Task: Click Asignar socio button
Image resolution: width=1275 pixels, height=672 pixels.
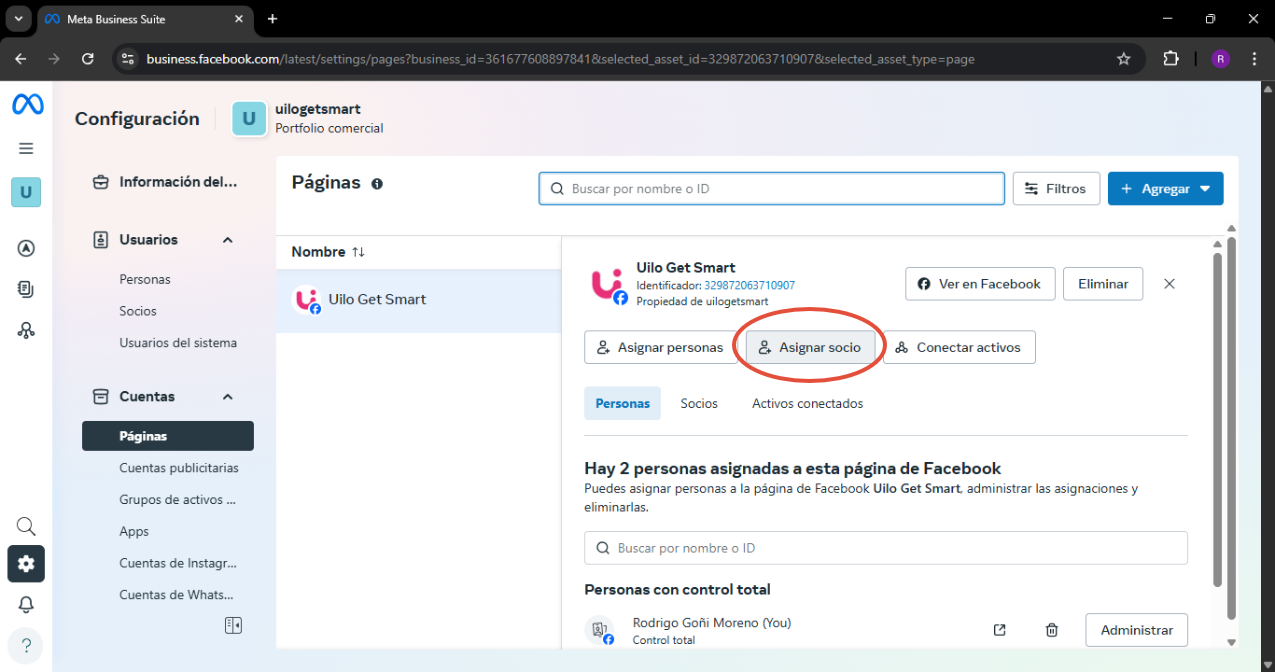Action: [810, 347]
